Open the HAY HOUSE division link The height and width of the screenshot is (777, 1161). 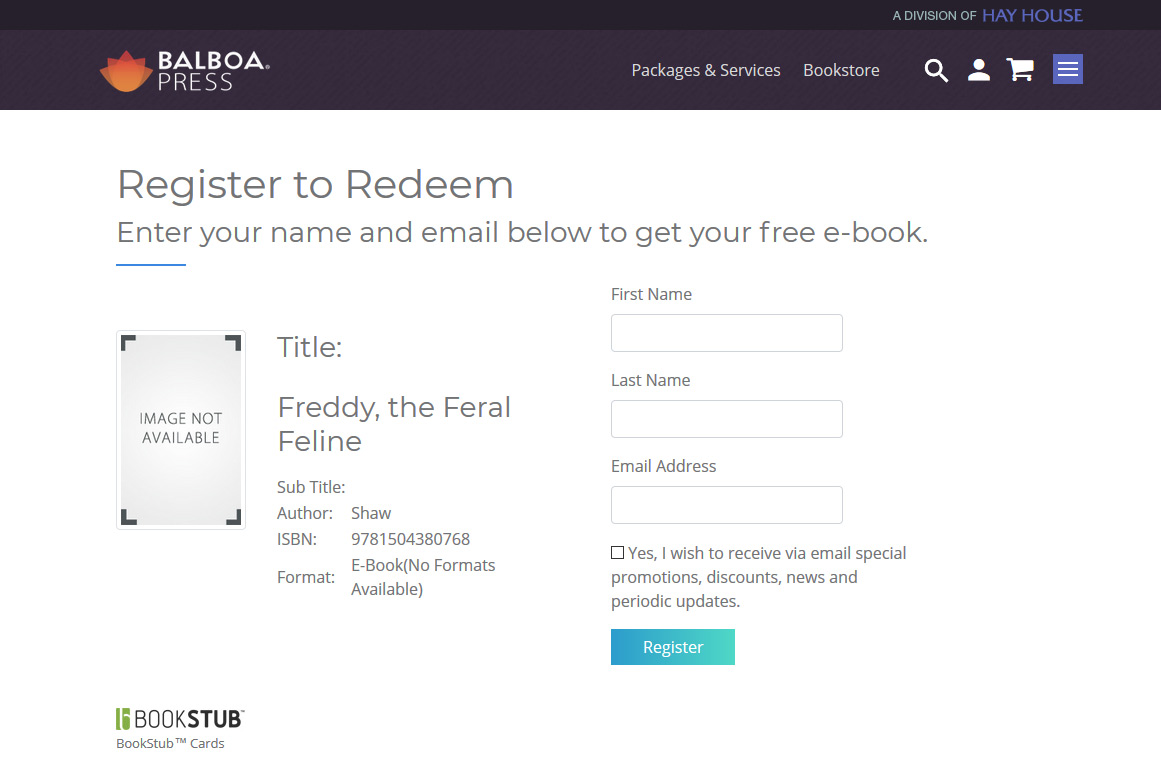[1032, 15]
